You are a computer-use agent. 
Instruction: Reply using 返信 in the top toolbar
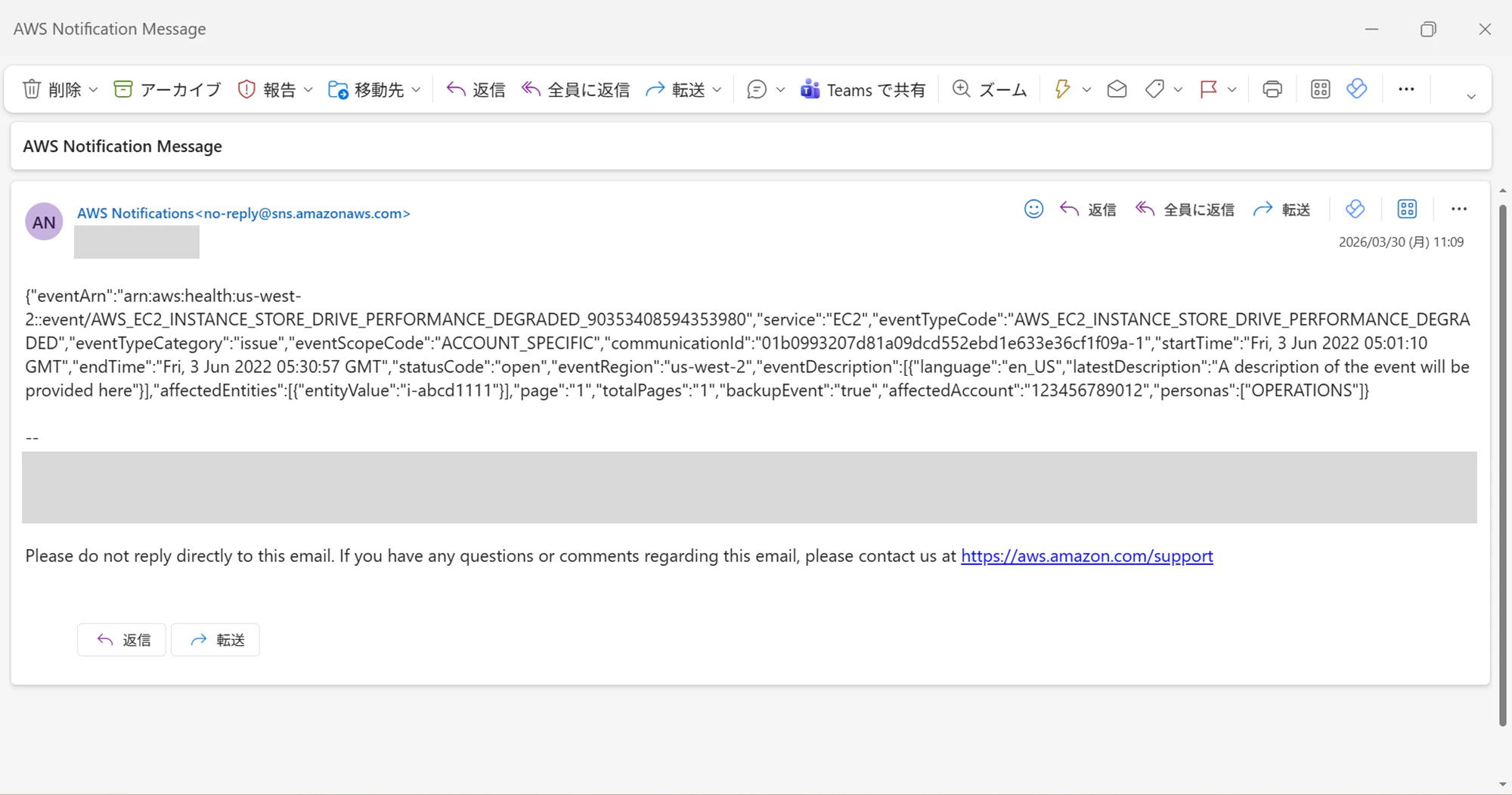pyautogui.click(x=476, y=89)
